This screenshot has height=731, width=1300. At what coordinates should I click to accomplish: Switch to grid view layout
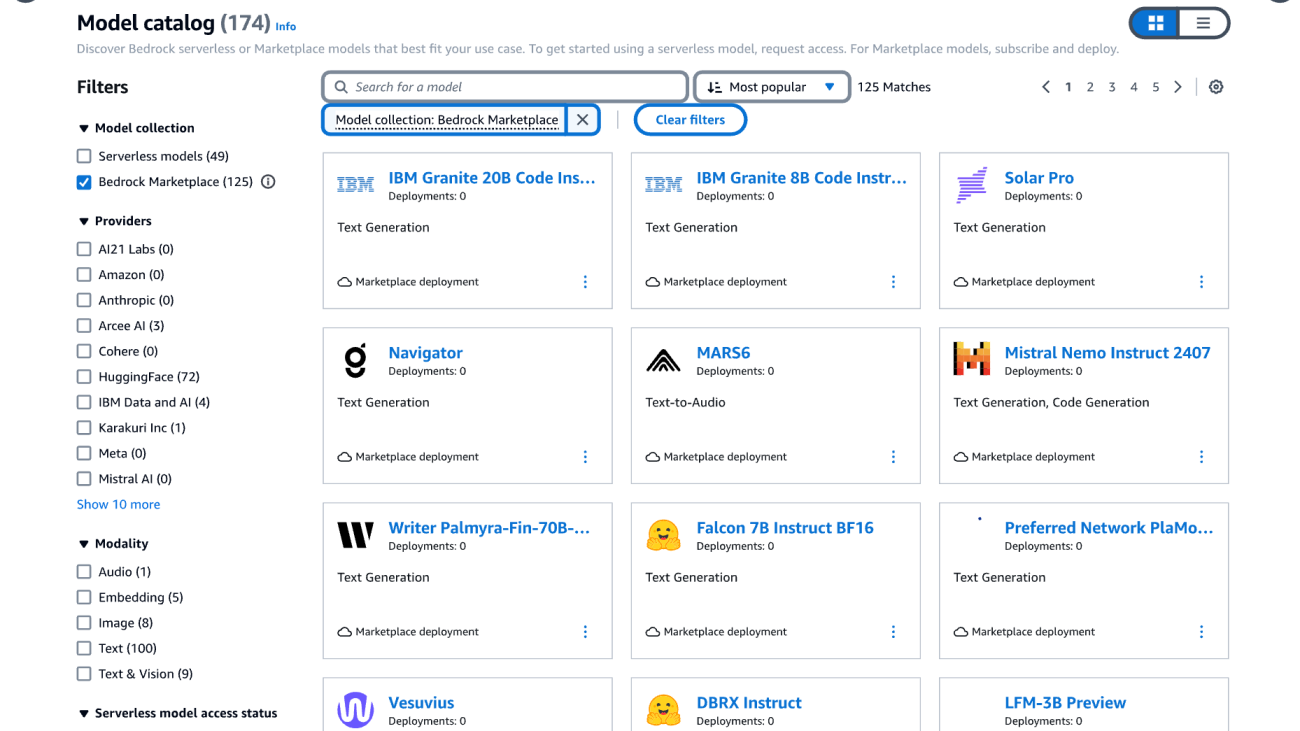point(1155,23)
